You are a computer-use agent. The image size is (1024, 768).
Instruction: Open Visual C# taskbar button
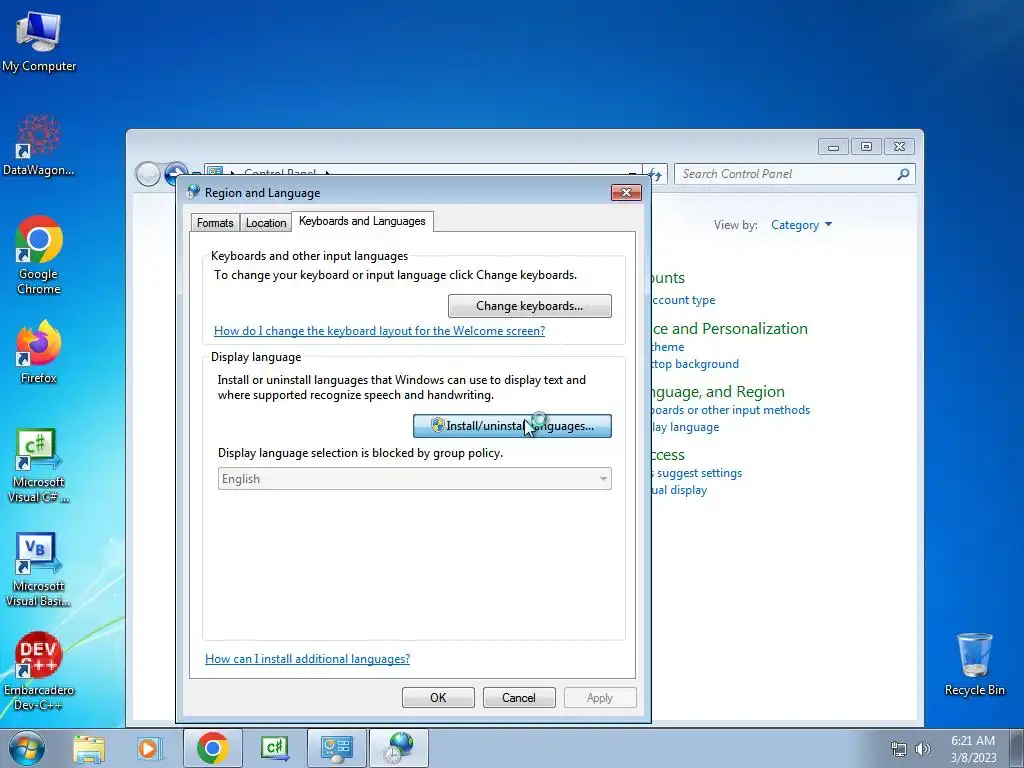274,748
